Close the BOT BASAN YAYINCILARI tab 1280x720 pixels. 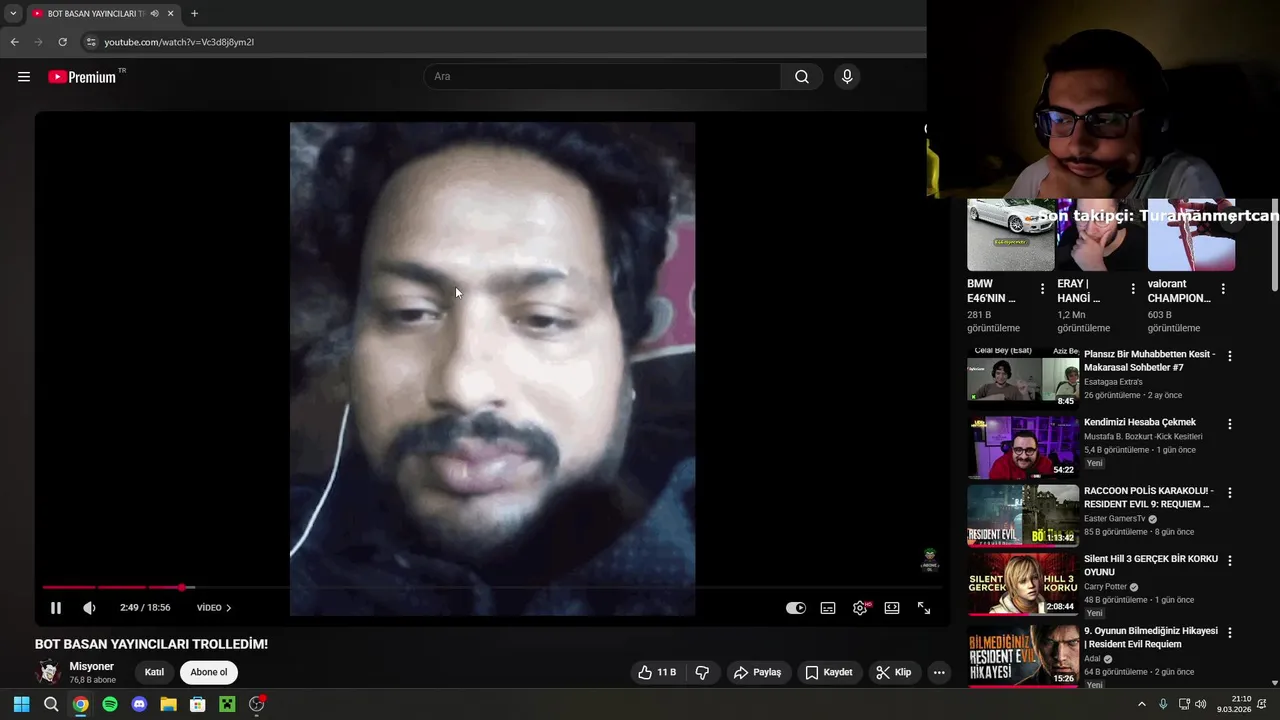point(170,13)
